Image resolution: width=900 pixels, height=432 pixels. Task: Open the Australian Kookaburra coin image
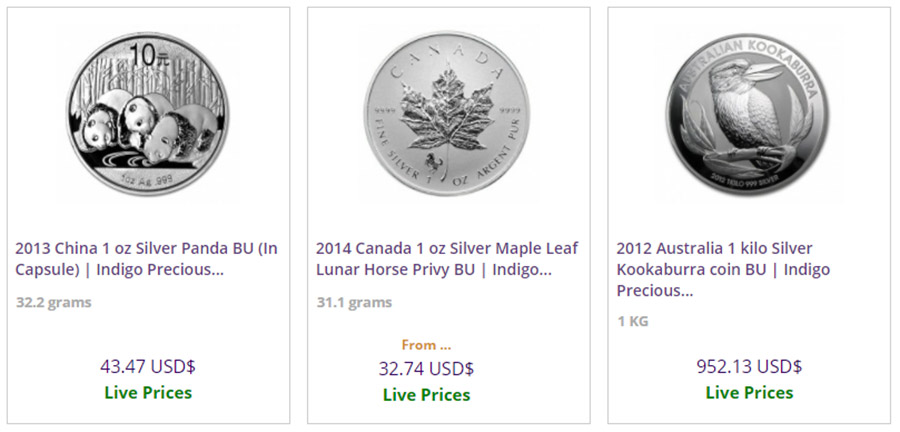pos(748,114)
